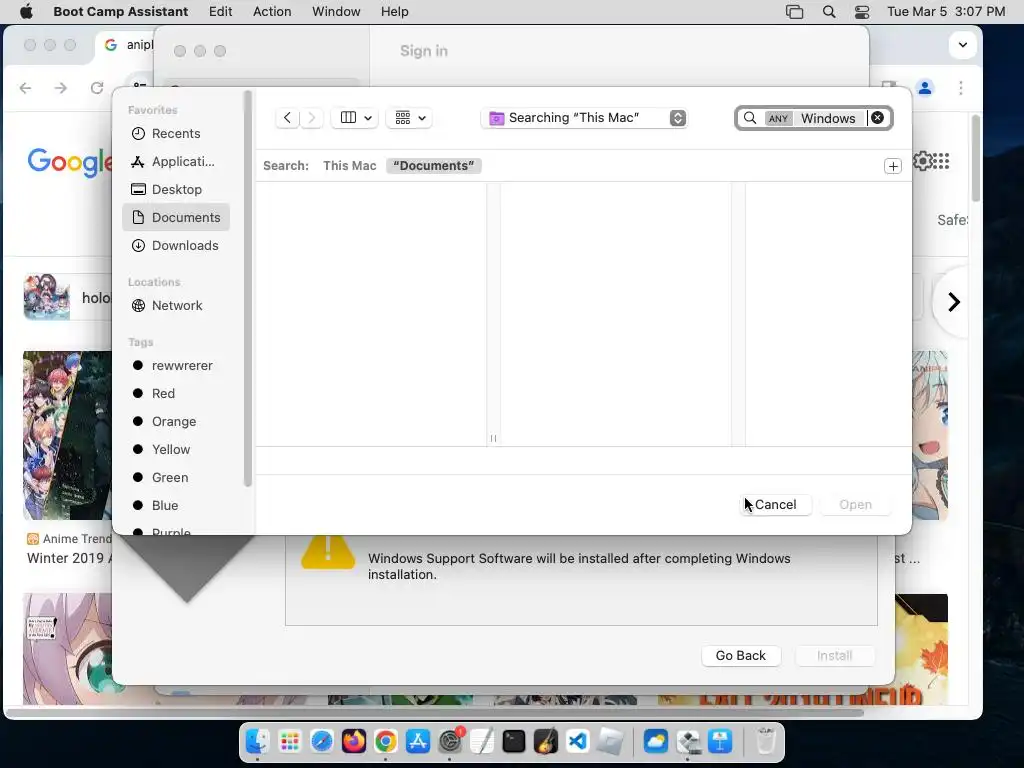Select Documents in sidebar
Screen dimensions: 1024x768
pyautogui.click(x=176, y=217)
